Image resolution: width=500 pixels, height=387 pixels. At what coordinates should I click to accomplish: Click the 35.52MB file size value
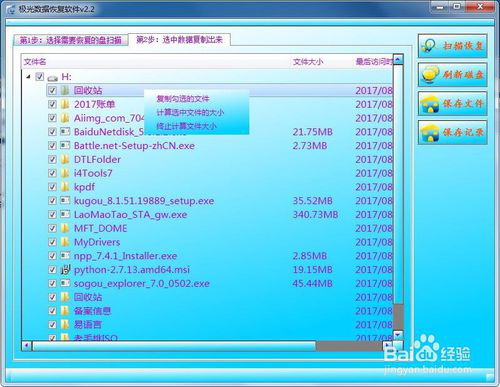tap(313, 200)
